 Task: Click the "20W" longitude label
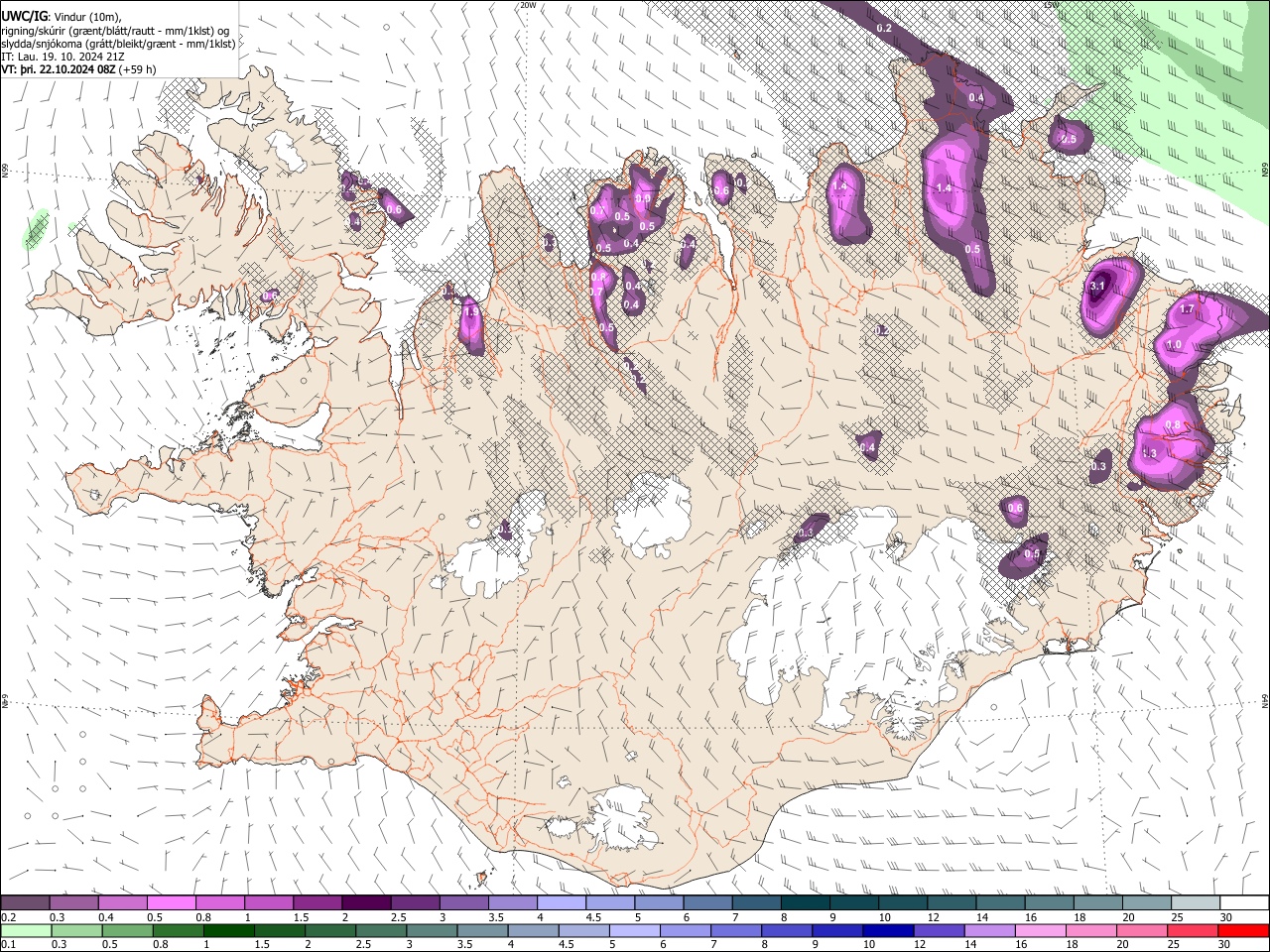528,5
